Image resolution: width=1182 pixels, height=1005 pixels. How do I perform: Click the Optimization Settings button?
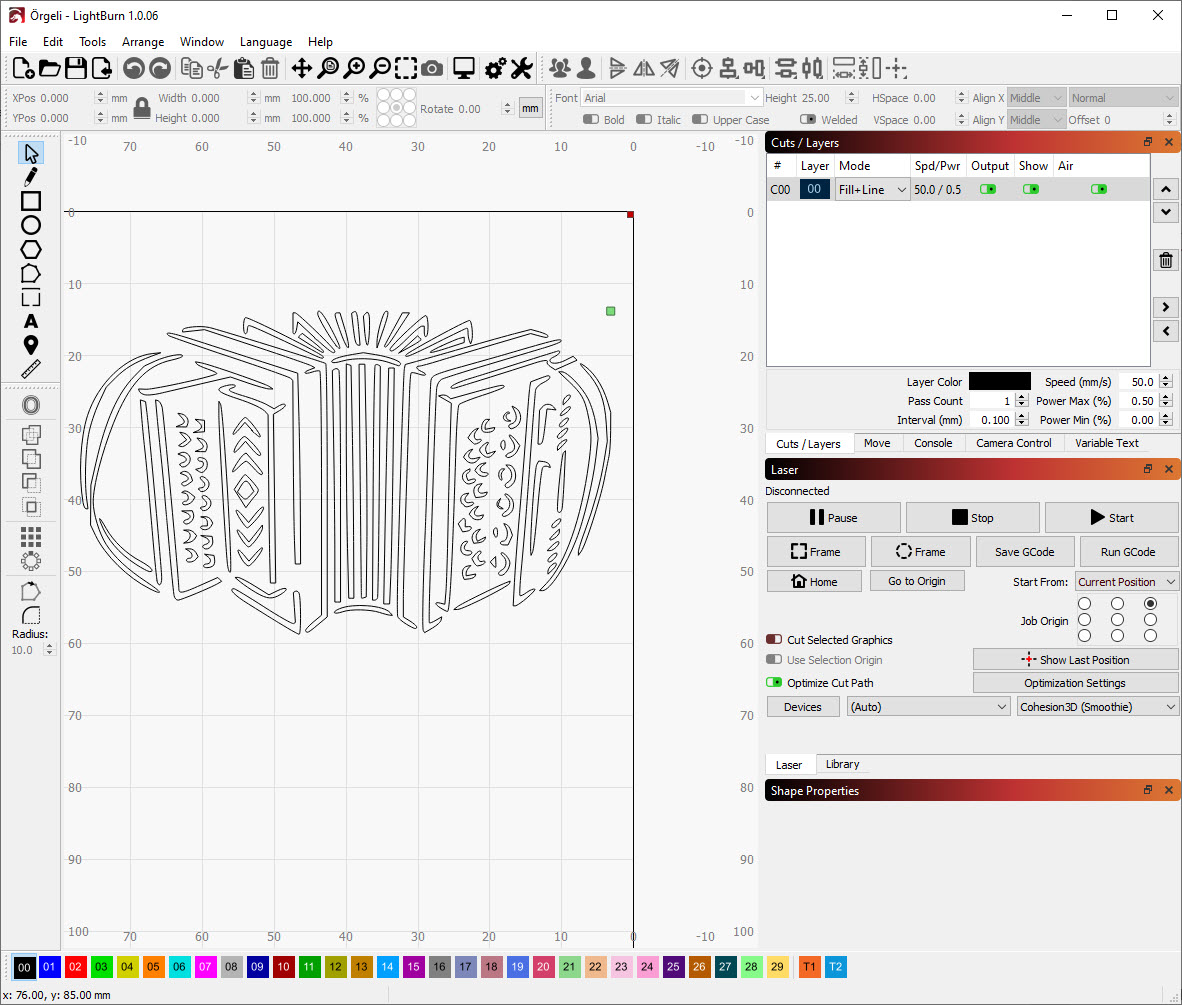pyautogui.click(x=1075, y=683)
